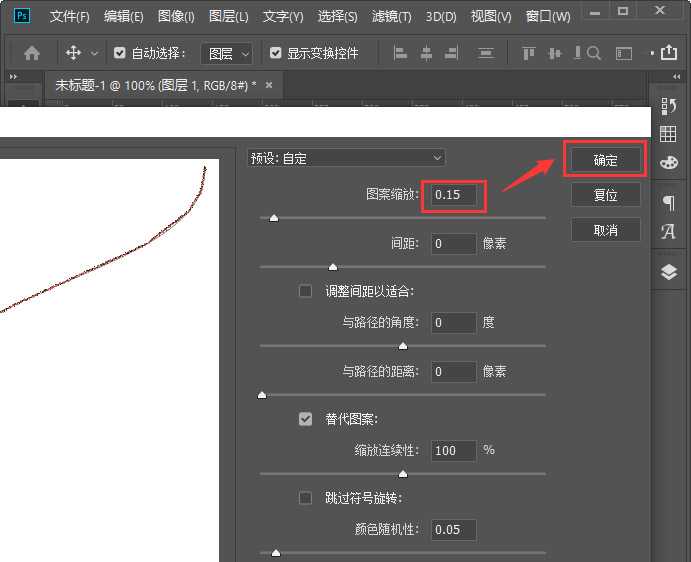This screenshot has height=562, width=691.
Task: Expand the 图层 auto-select dropdown
Action: point(228,53)
